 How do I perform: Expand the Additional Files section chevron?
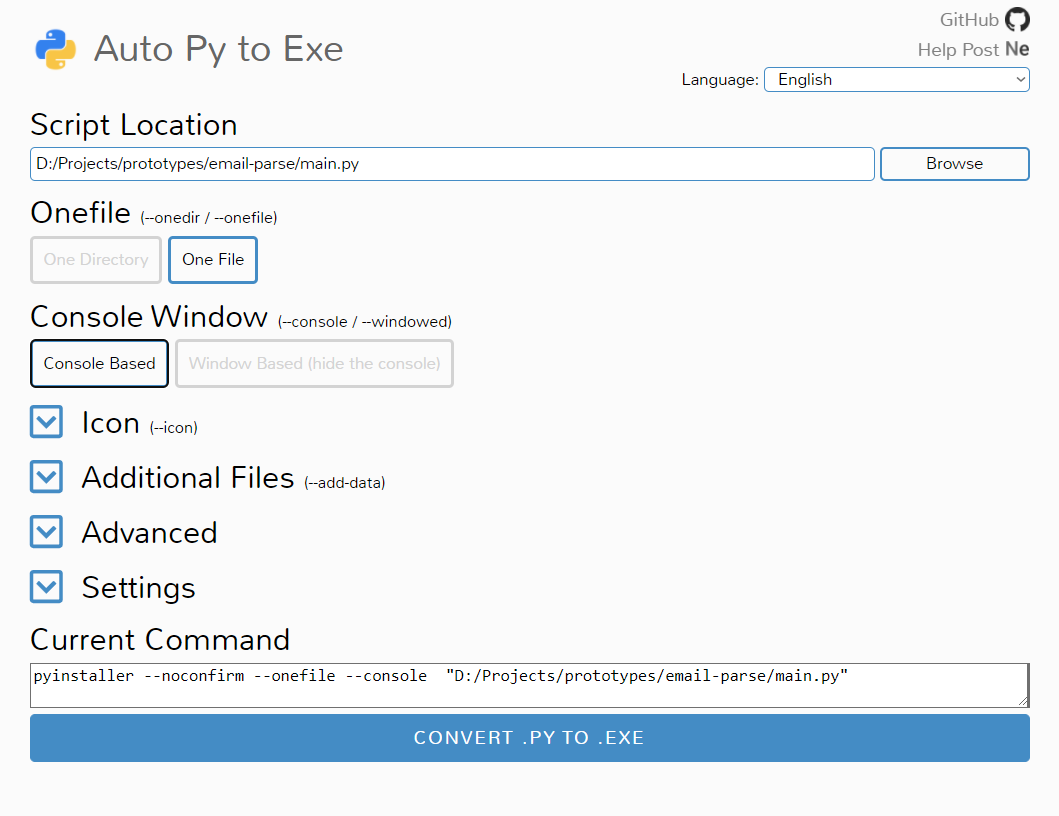click(47, 477)
